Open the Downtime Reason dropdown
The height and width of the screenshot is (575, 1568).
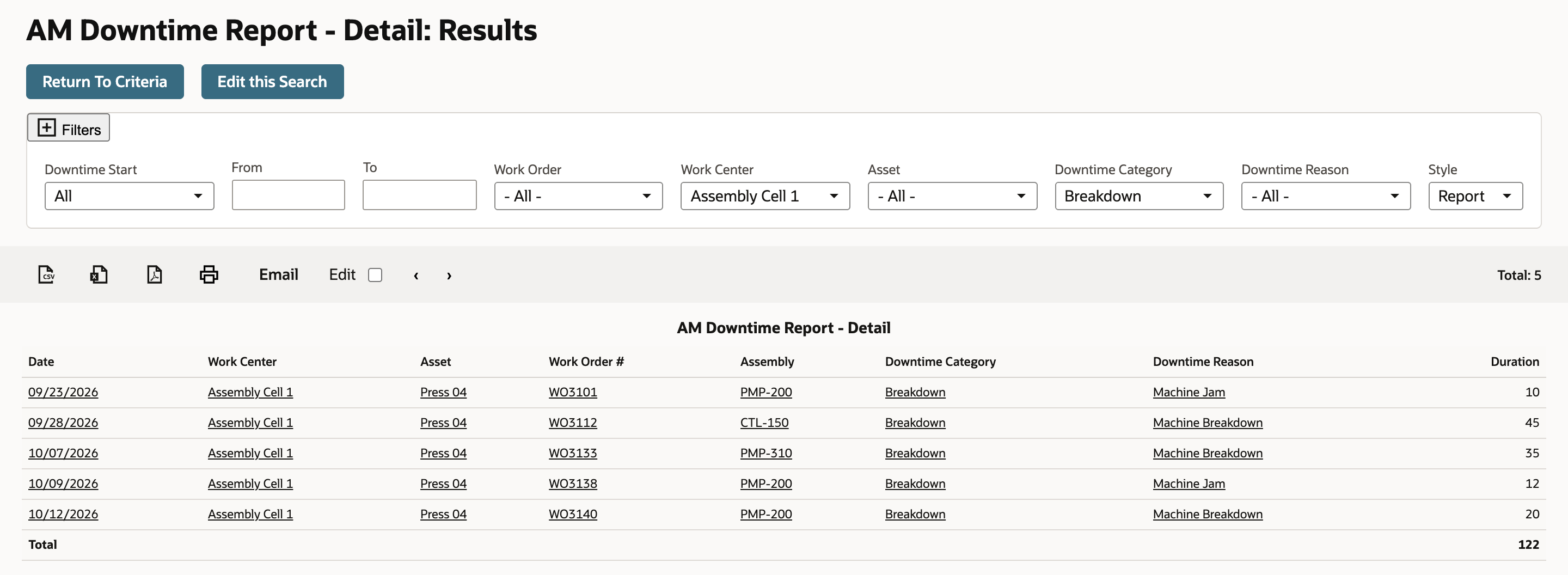tap(1326, 196)
